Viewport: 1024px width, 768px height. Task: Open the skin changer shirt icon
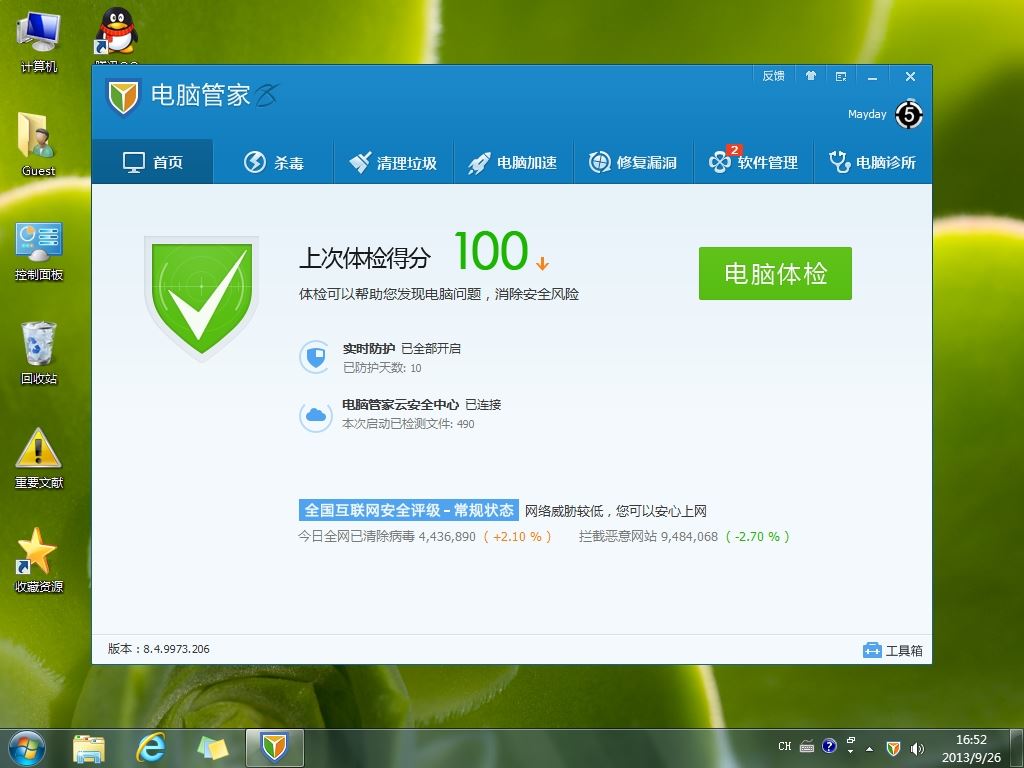click(x=810, y=76)
